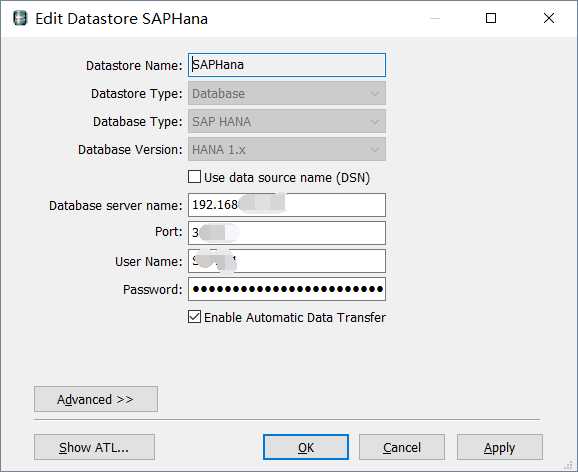This screenshot has height=472, width=578.
Task: Confirm with the OK button
Action: coord(306,447)
